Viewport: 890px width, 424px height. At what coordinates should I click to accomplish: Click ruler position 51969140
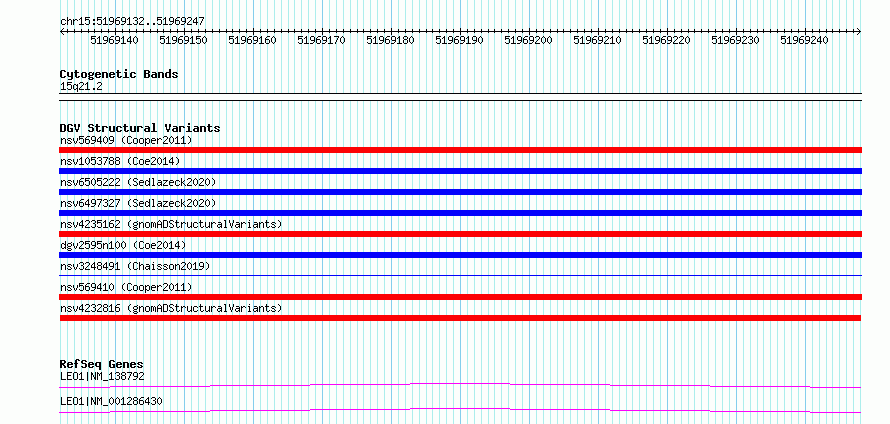click(x=115, y=40)
